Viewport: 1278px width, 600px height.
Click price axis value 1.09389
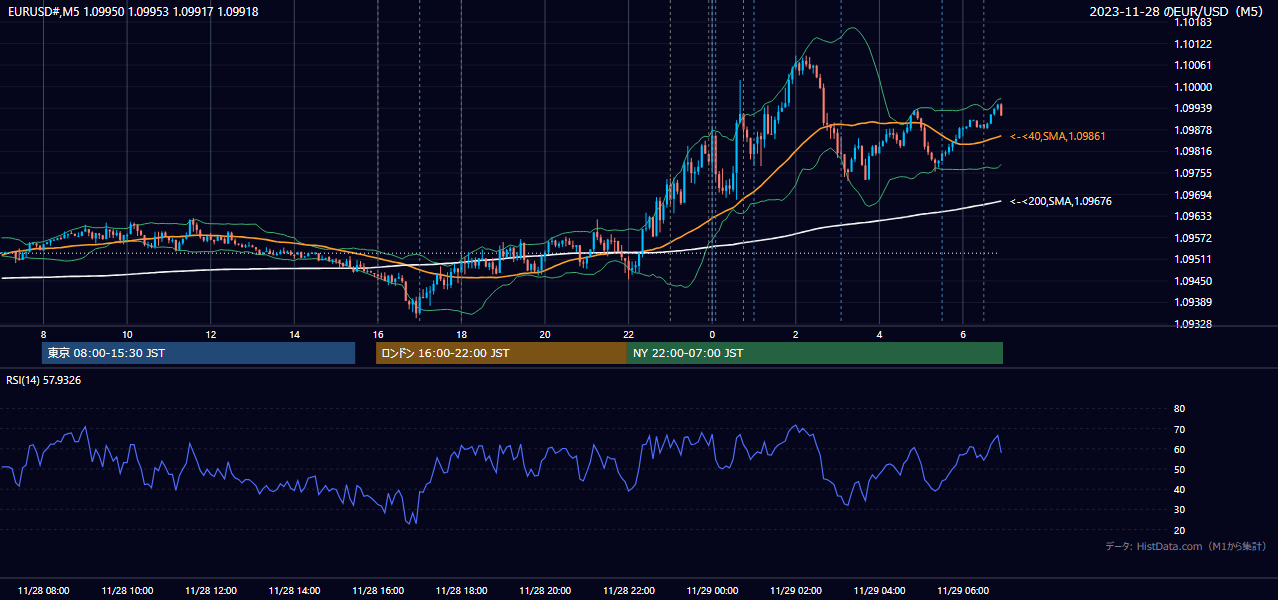click(x=1193, y=302)
